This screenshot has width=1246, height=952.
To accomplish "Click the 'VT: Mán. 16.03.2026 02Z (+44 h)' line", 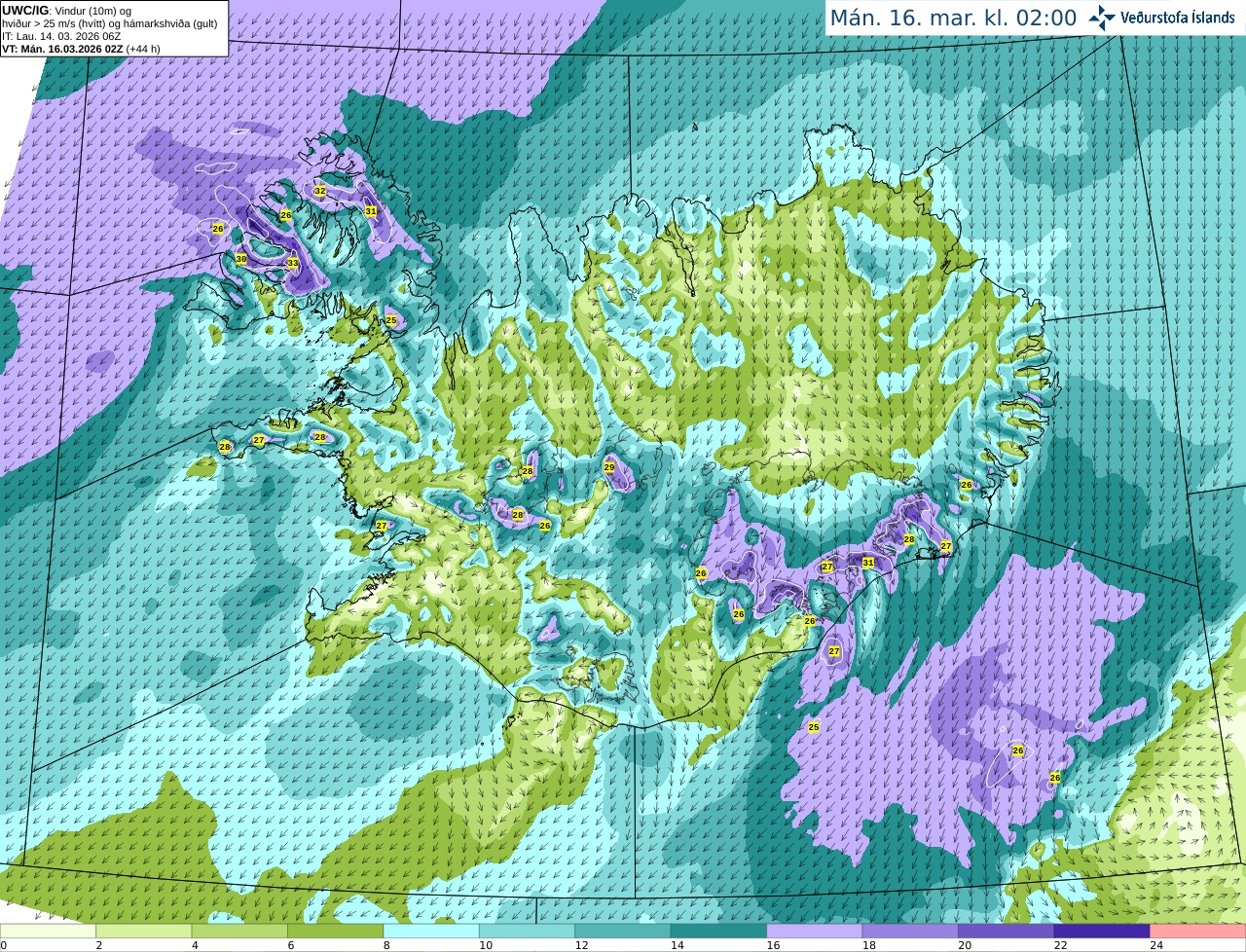I will click(x=82, y=49).
